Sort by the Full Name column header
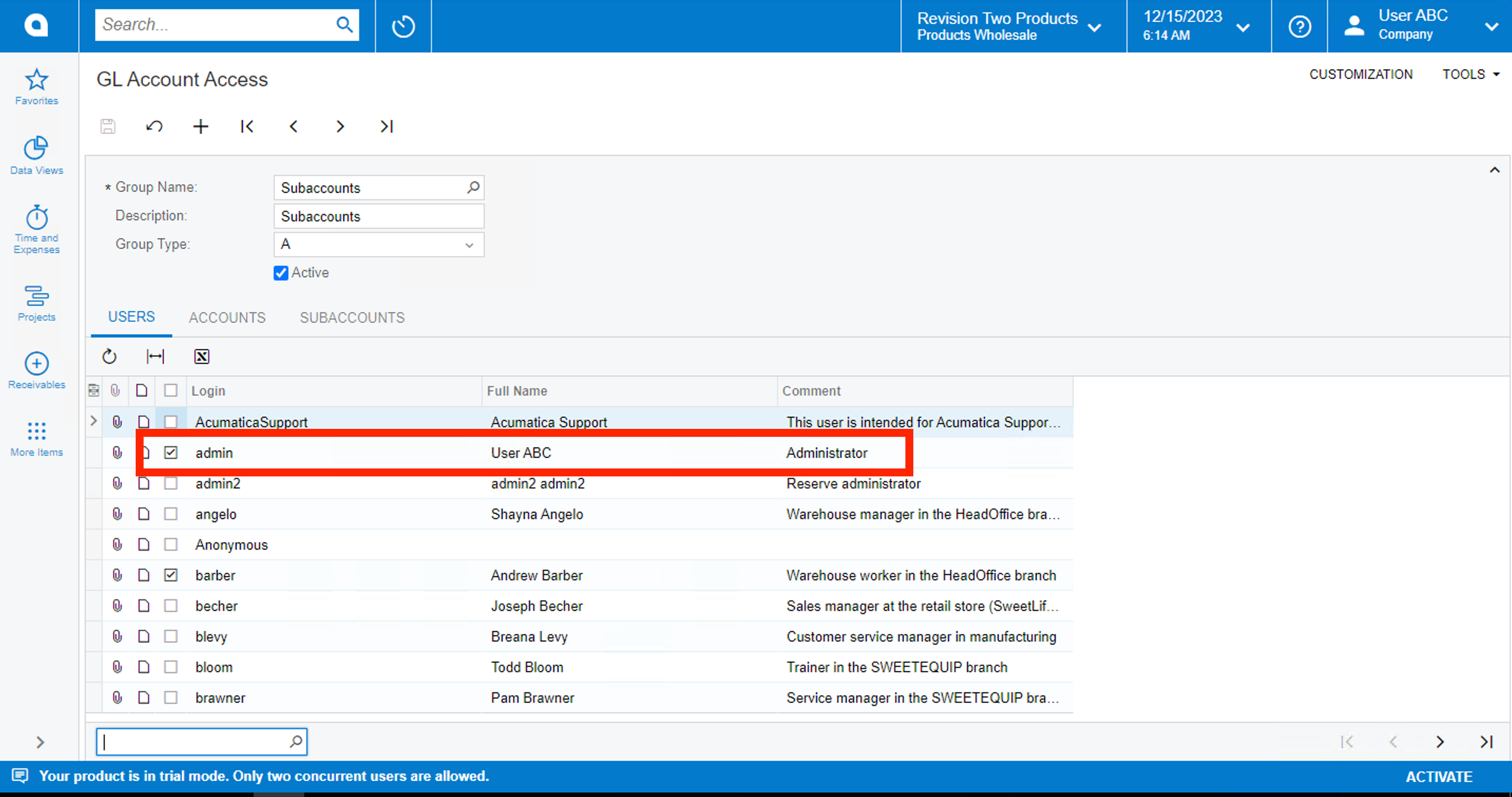Image resolution: width=1512 pixels, height=797 pixels. (x=629, y=391)
